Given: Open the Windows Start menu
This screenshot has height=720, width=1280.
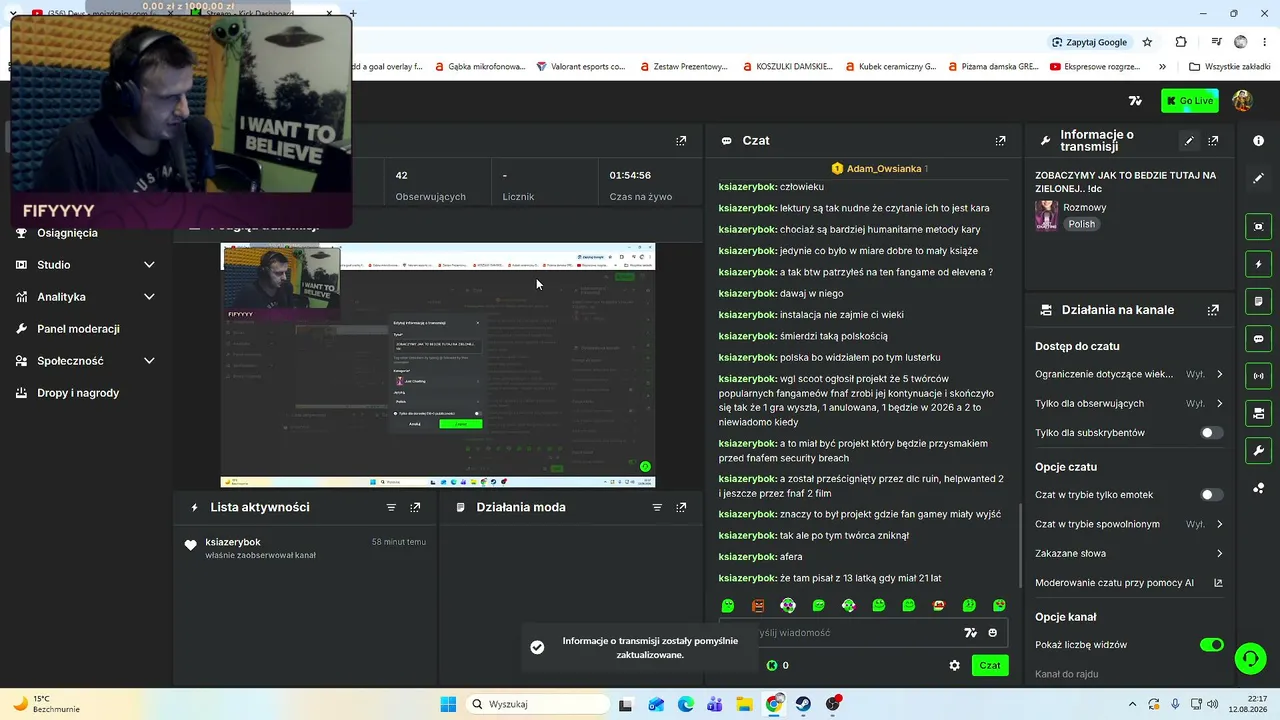Looking at the screenshot, I should (x=448, y=704).
